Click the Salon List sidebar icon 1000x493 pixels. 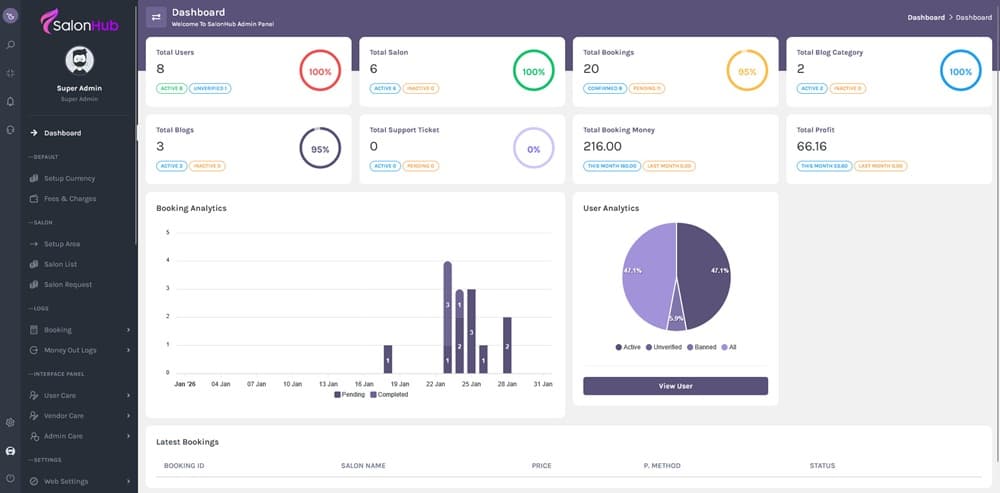pos(34,264)
